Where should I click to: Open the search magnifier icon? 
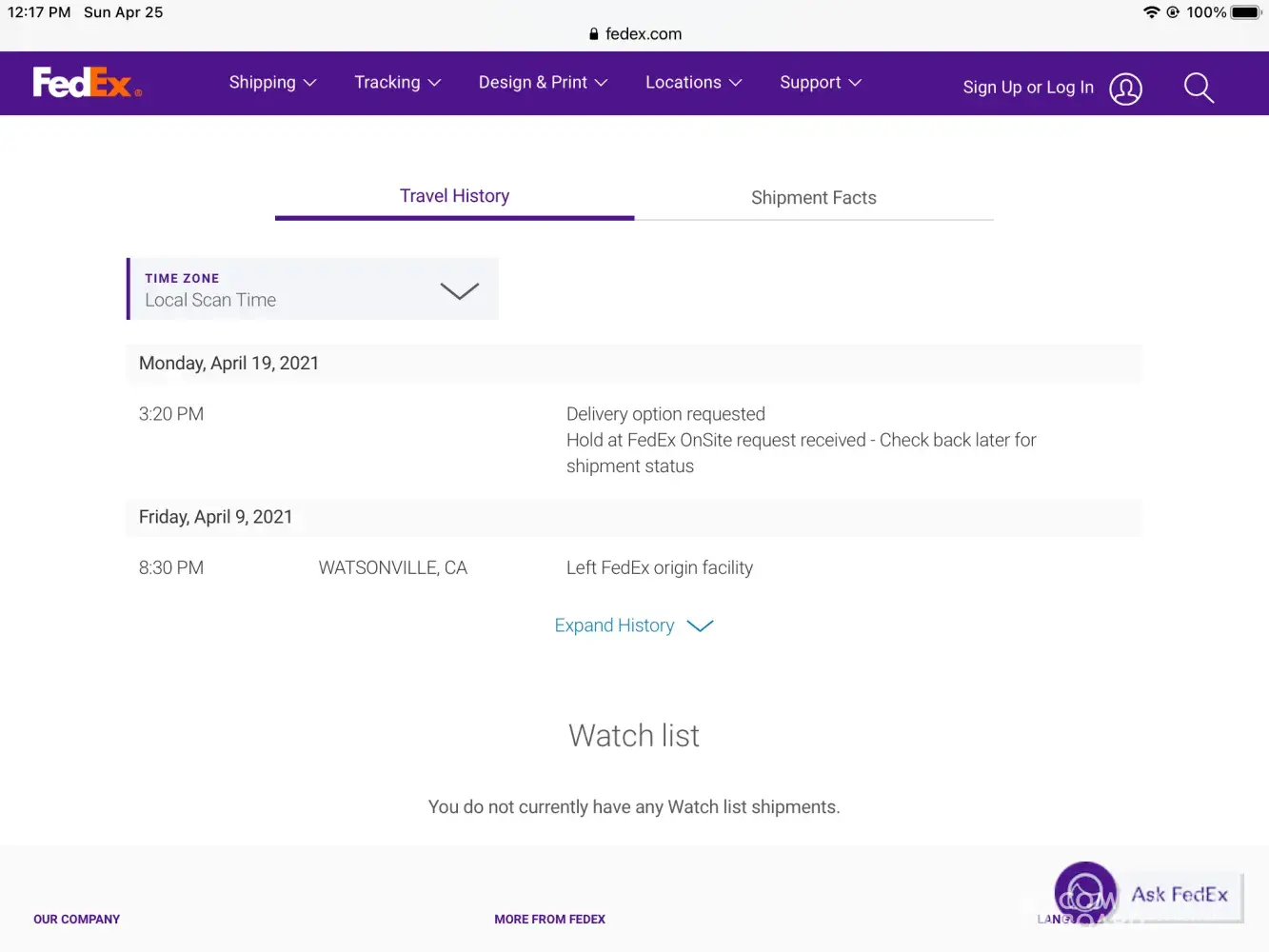coord(1198,88)
